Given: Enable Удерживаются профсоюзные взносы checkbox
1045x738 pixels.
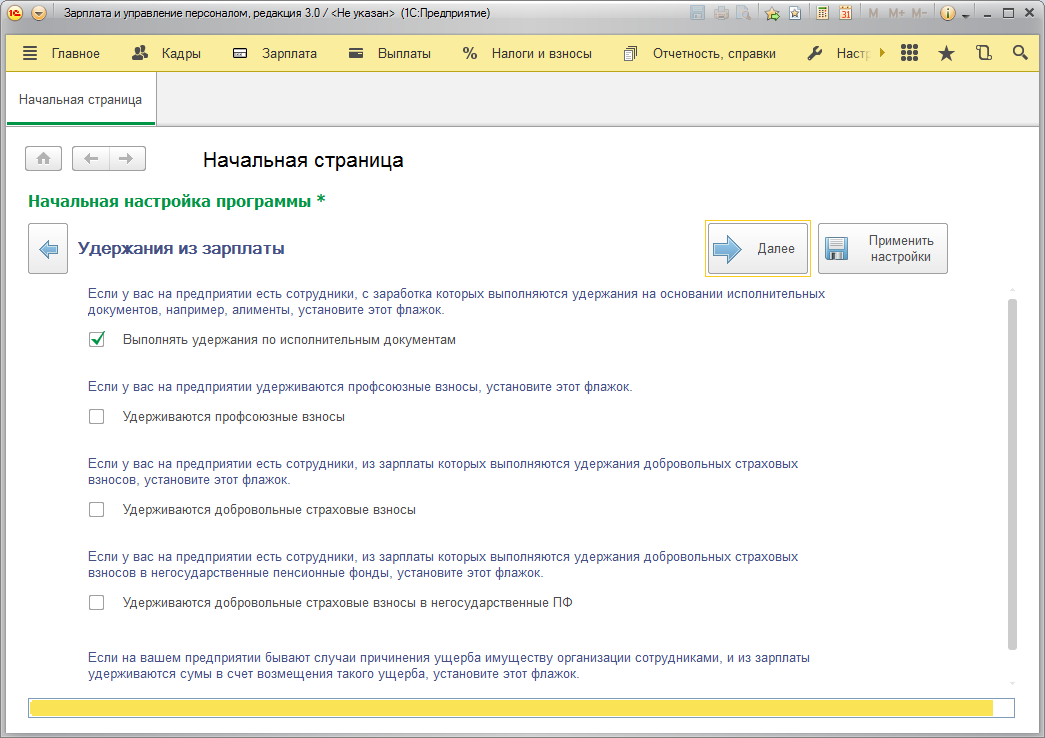Looking at the screenshot, I should [97, 417].
